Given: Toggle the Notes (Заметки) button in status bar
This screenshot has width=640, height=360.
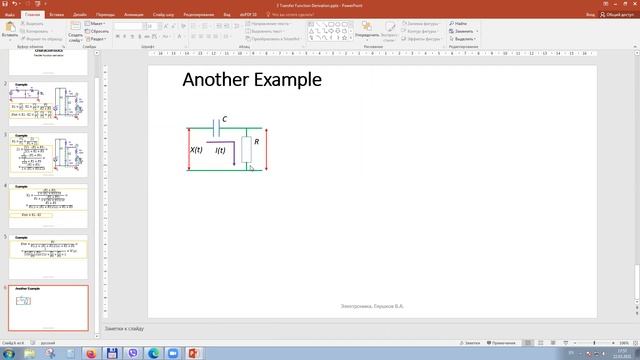Looking at the screenshot, I should pos(469,343).
